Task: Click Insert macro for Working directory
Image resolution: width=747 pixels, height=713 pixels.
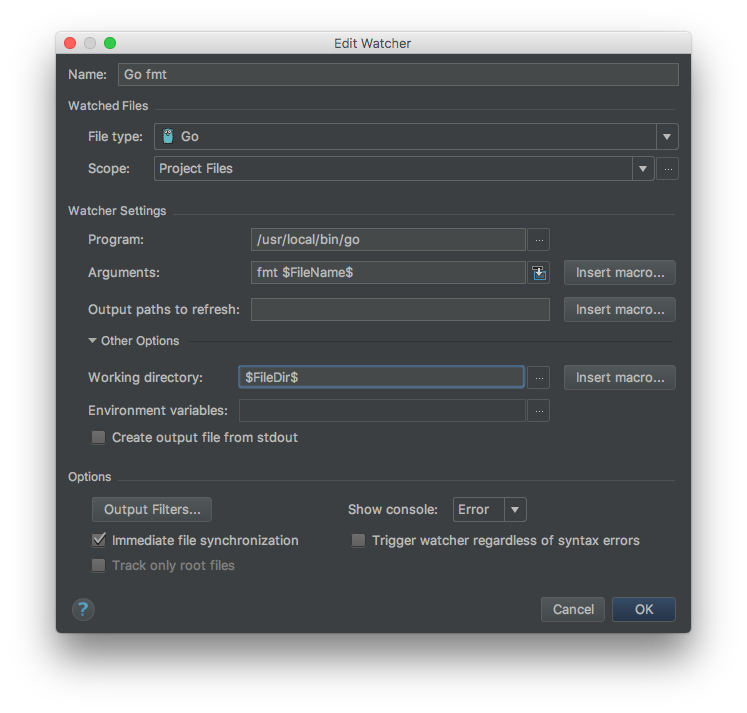Action: coord(620,378)
